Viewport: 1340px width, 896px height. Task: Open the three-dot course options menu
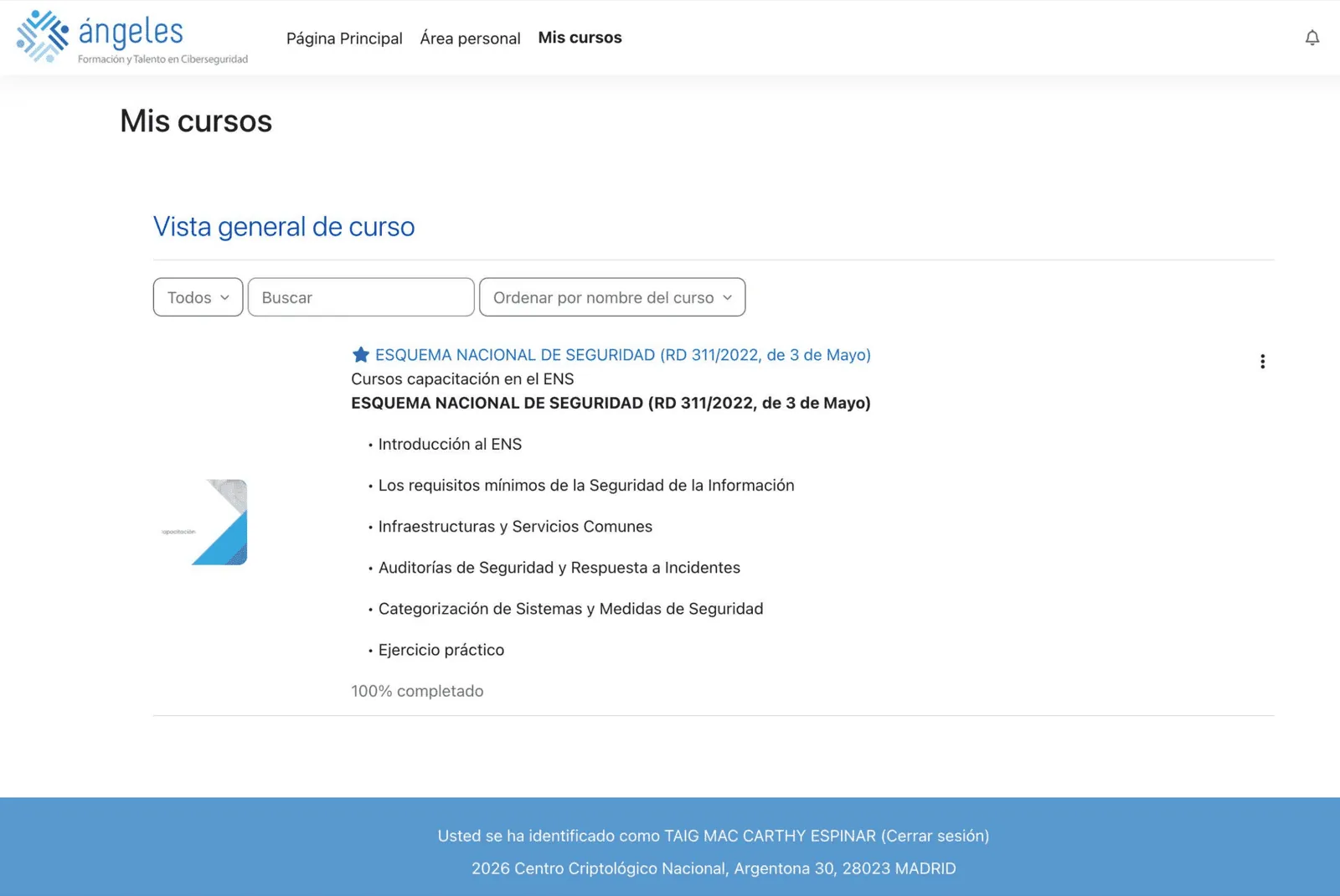coord(1262,361)
